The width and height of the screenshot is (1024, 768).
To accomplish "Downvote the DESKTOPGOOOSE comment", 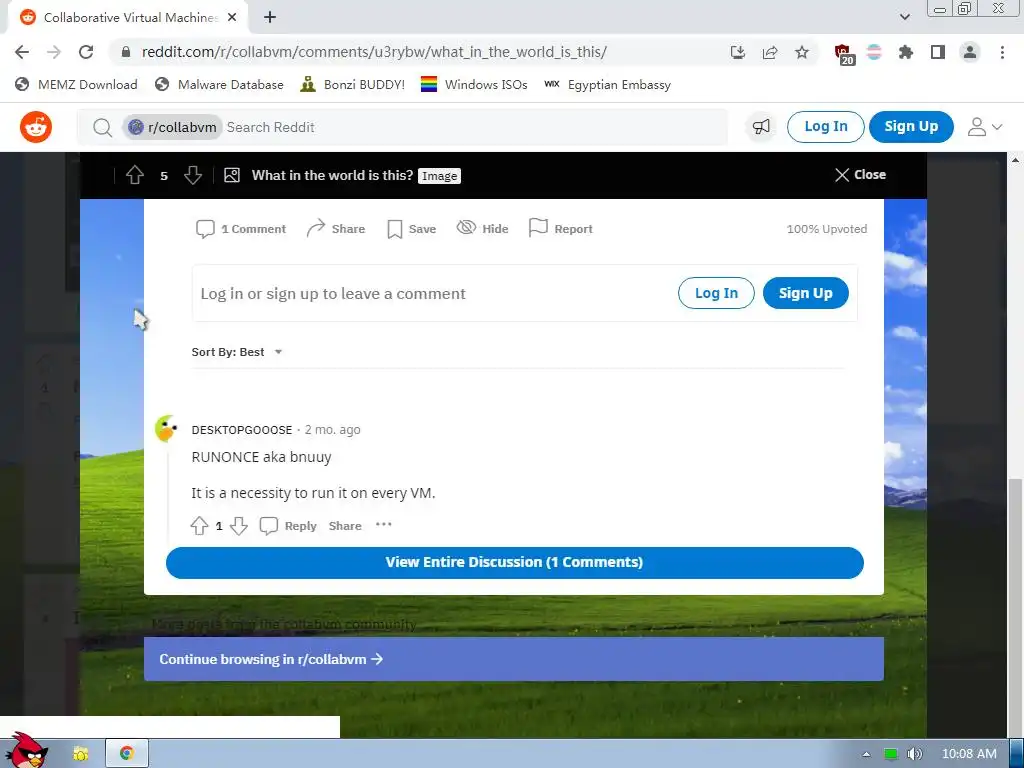I will pyautogui.click(x=239, y=526).
